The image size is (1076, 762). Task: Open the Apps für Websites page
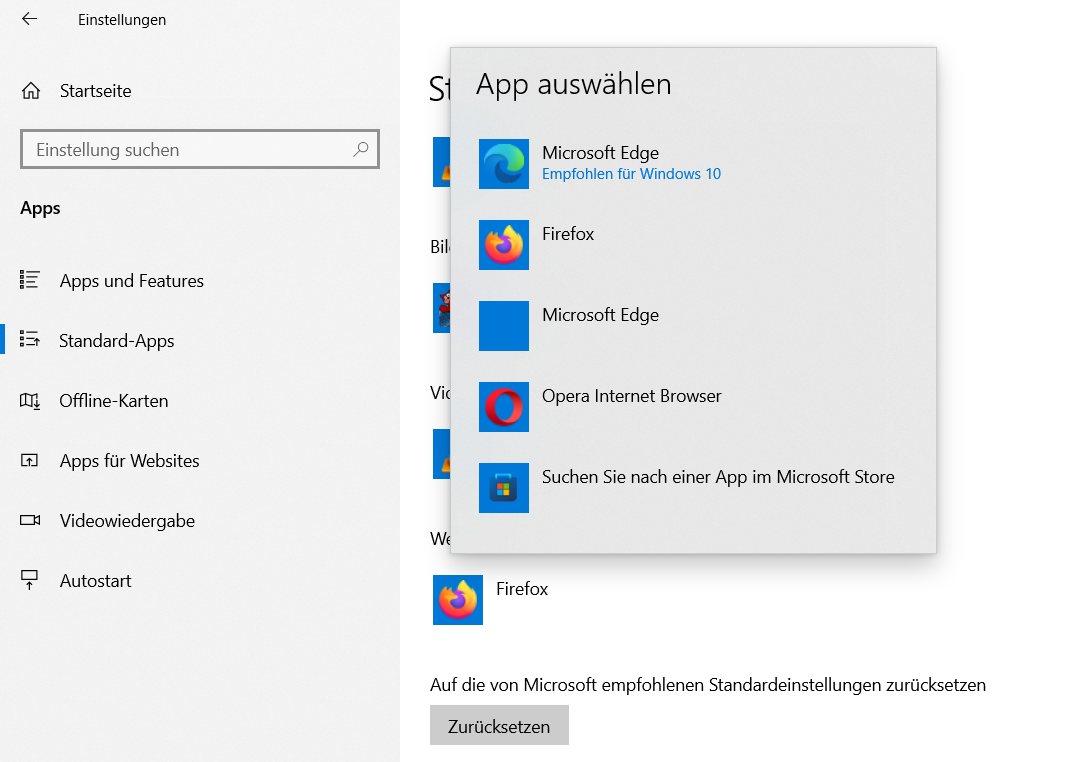(129, 461)
